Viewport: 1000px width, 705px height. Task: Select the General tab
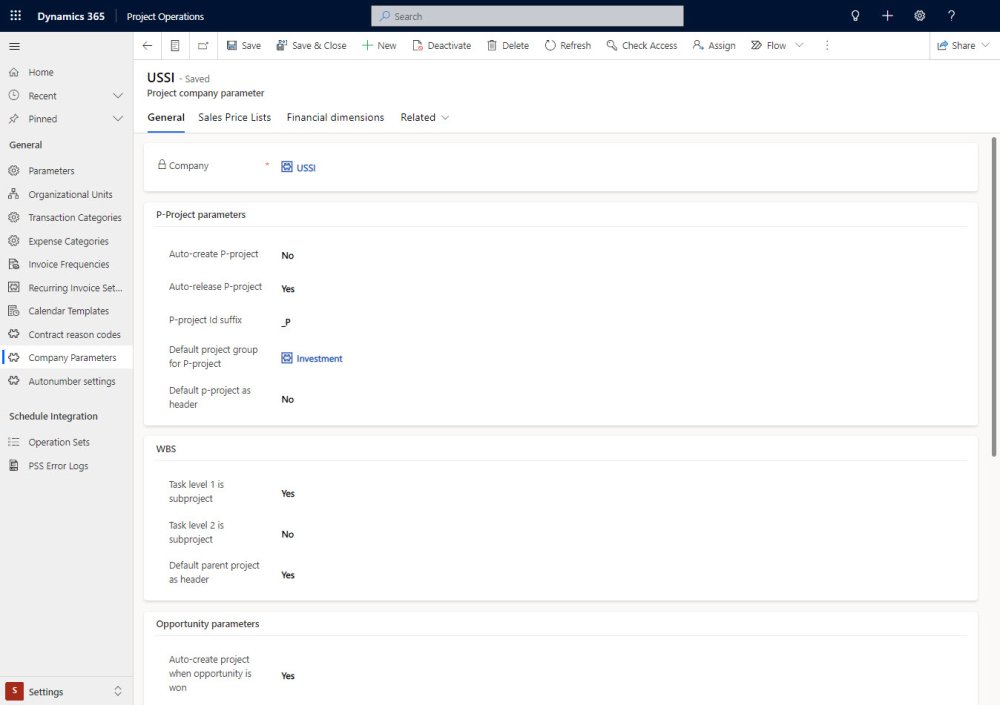(166, 117)
